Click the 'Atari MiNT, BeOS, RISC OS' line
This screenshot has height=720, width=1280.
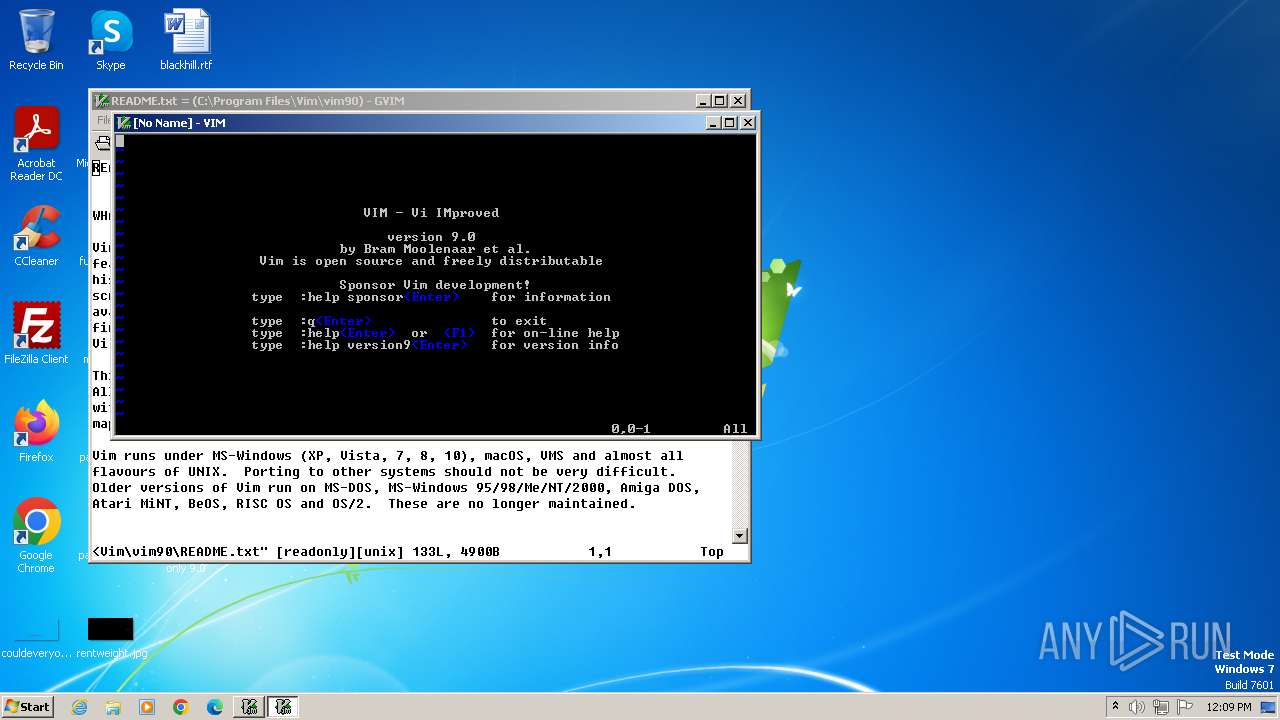364,504
